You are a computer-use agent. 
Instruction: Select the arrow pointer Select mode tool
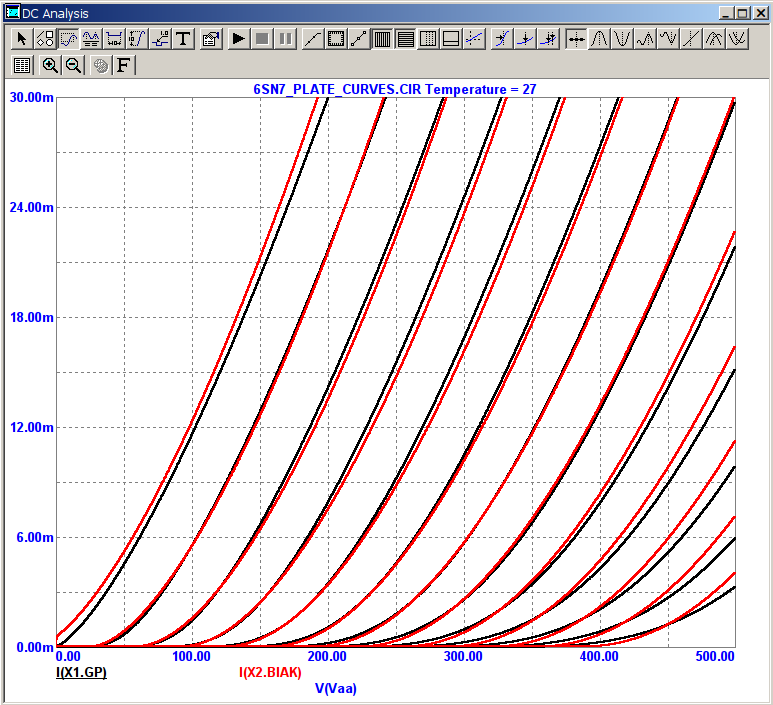click(21, 38)
